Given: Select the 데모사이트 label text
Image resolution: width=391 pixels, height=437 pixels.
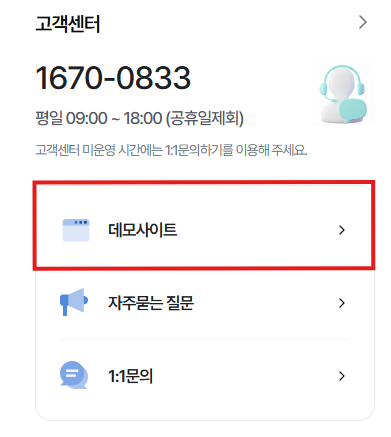Looking at the screenshot, I should (142, 230).
